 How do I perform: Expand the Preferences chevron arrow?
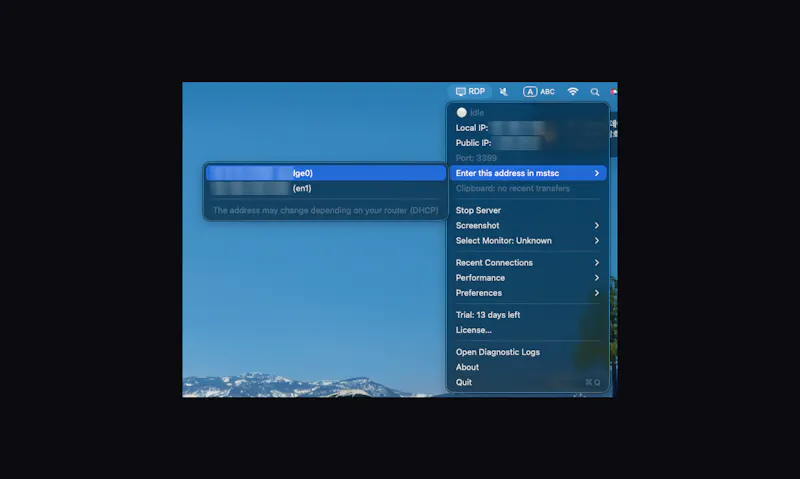[x=596, y=293]
